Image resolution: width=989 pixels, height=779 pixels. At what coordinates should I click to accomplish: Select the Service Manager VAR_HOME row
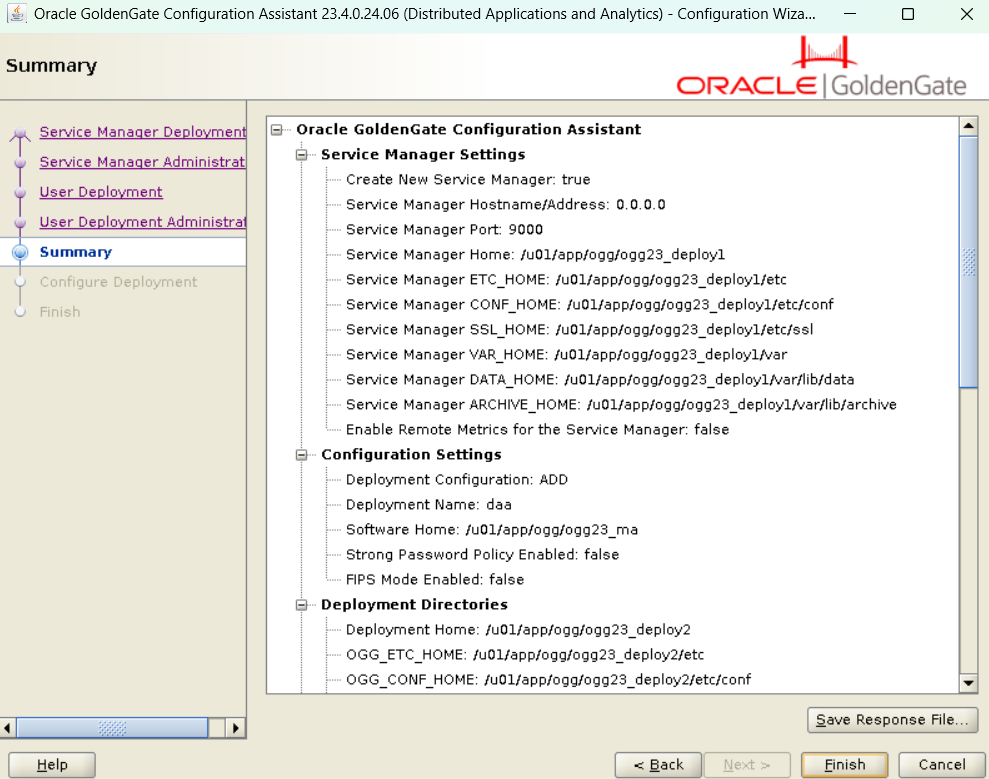pos(566,354)
